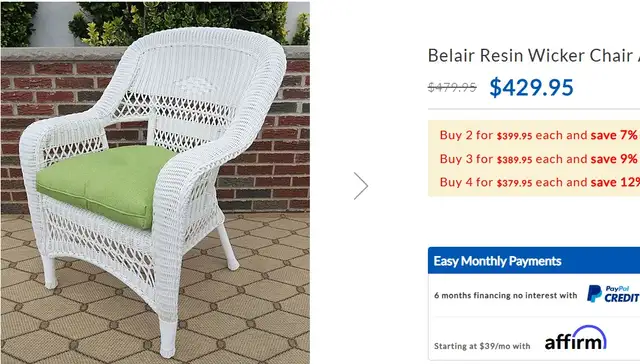
Task: Click the green seat cushion in photo
Action: tap(108, 186)
